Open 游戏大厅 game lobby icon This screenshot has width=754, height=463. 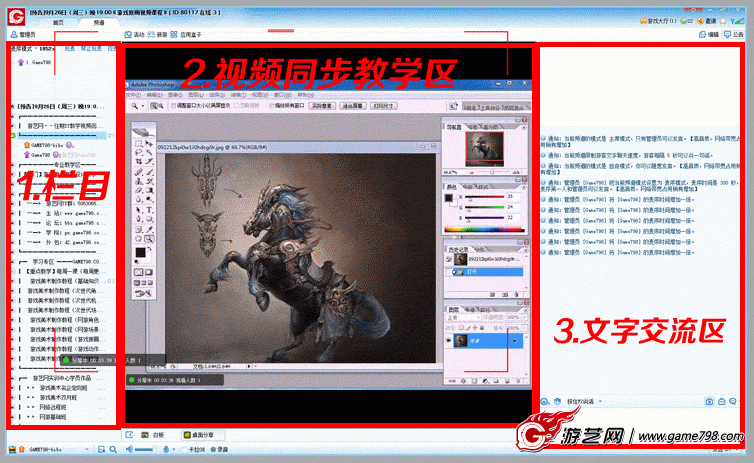(x=643, y=21)
